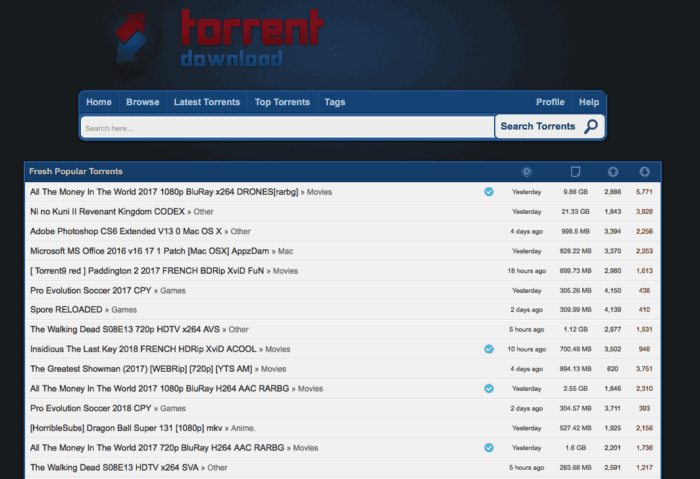The image size is (700, 479).
Task: Click verified badge on Insidious The Last Key row
Action: tap(489, 349)
